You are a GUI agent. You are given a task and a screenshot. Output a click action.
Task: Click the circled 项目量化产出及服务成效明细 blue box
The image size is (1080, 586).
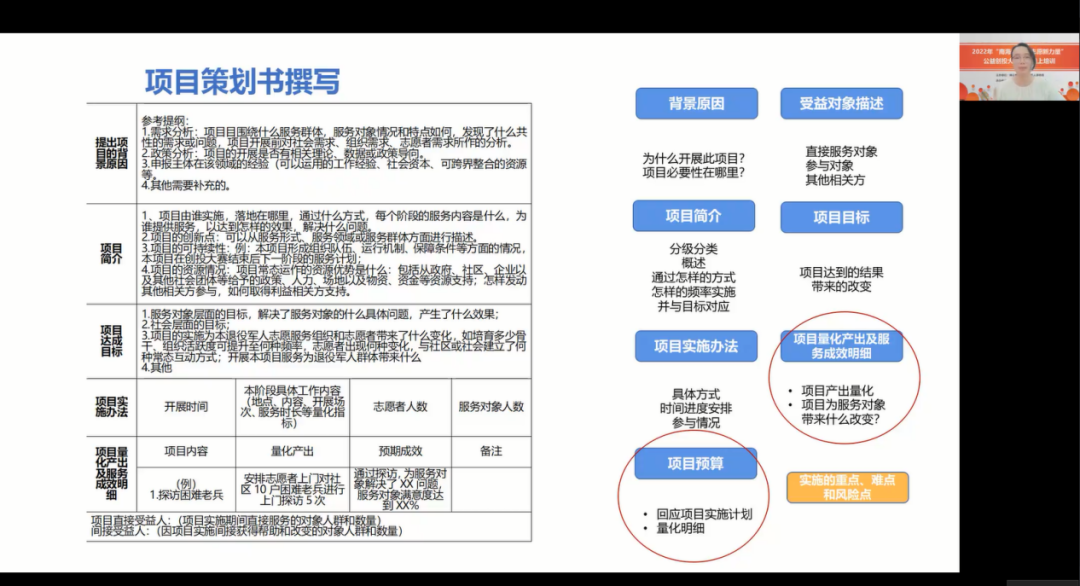click(x=841, y=346)
